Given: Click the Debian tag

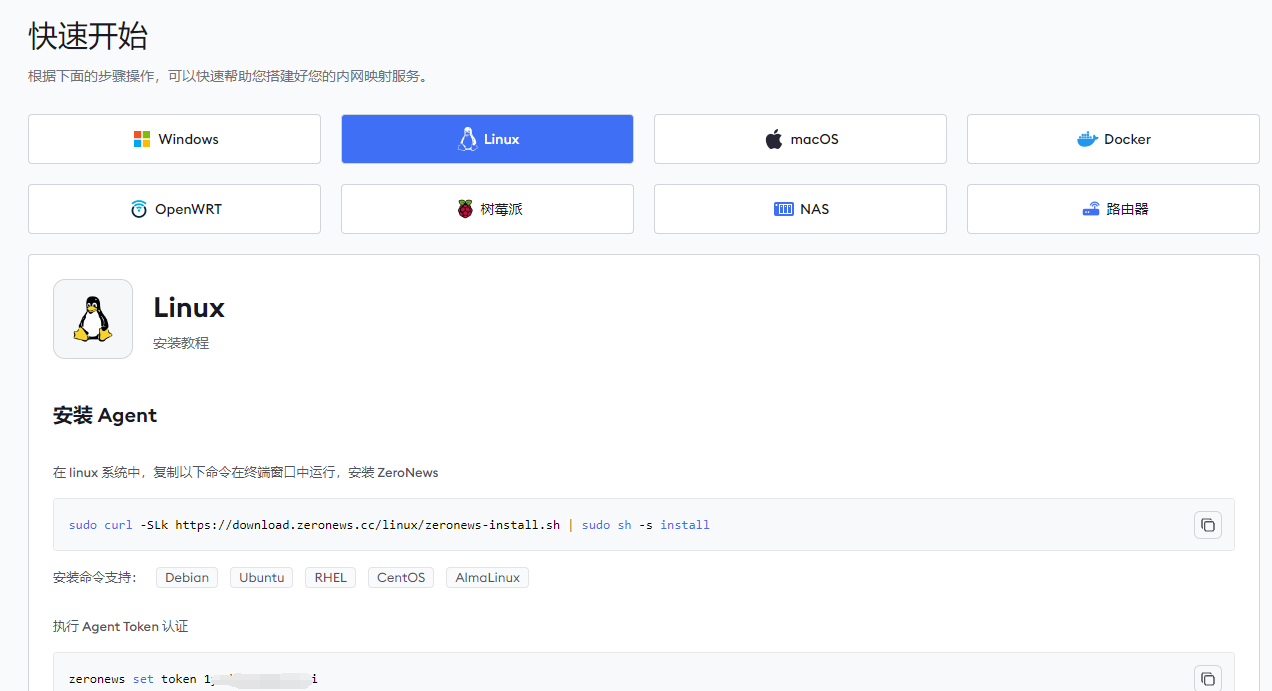Looking at the screenshot, I should tap(187, 577).
